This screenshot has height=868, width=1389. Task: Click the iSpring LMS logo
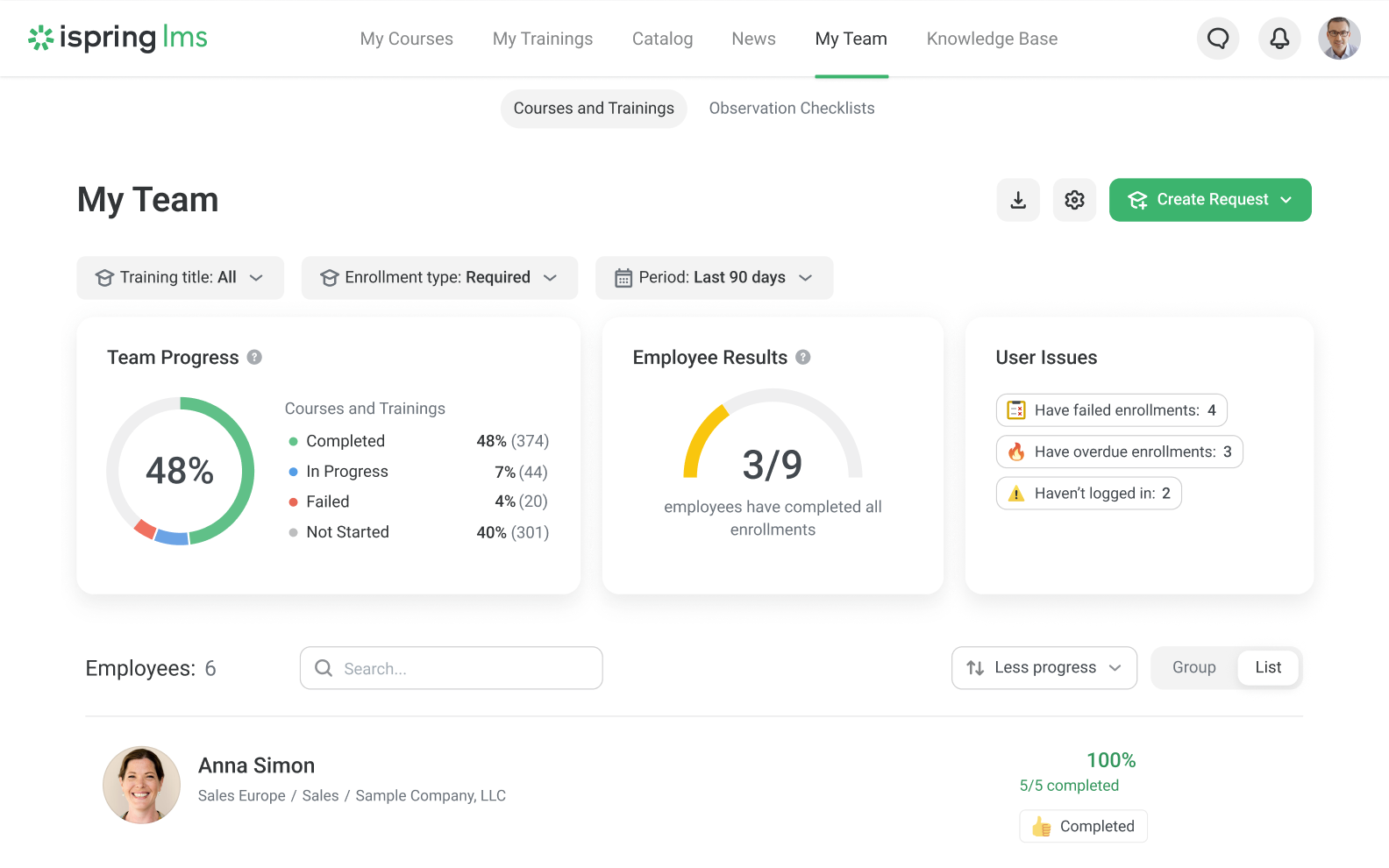(118, 38)
